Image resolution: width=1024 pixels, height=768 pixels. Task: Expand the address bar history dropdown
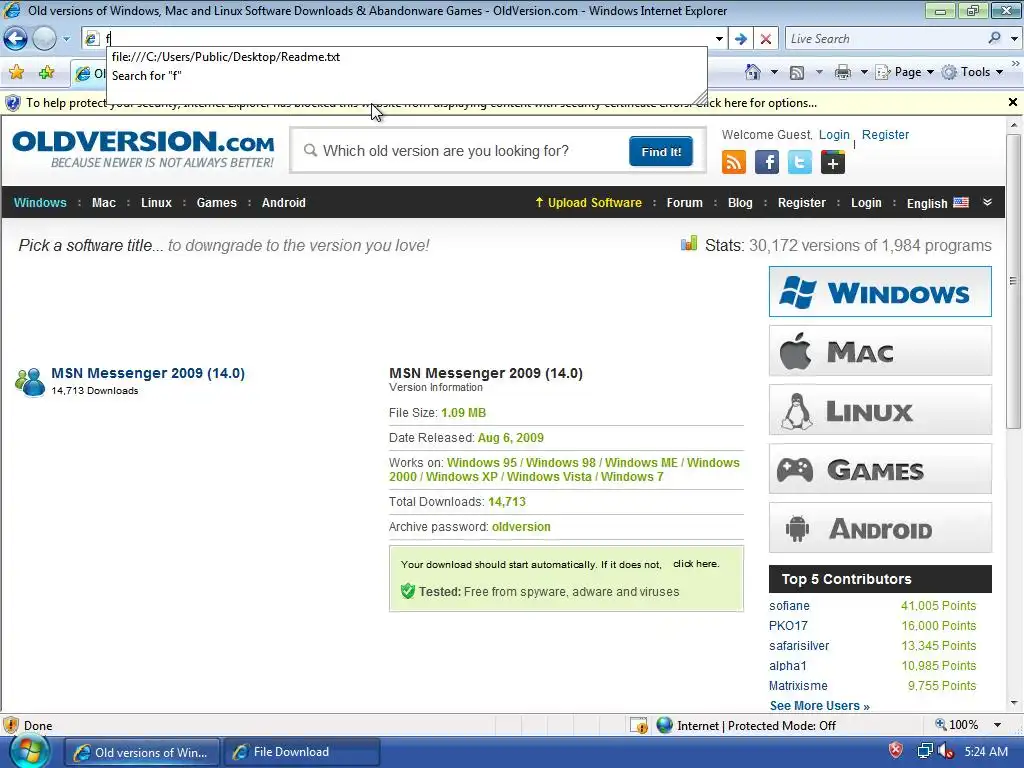[720, 39]
